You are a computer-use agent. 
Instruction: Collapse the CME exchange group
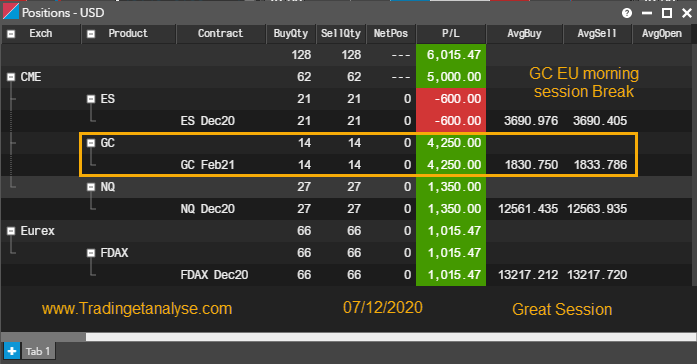[x=11, y=77]
